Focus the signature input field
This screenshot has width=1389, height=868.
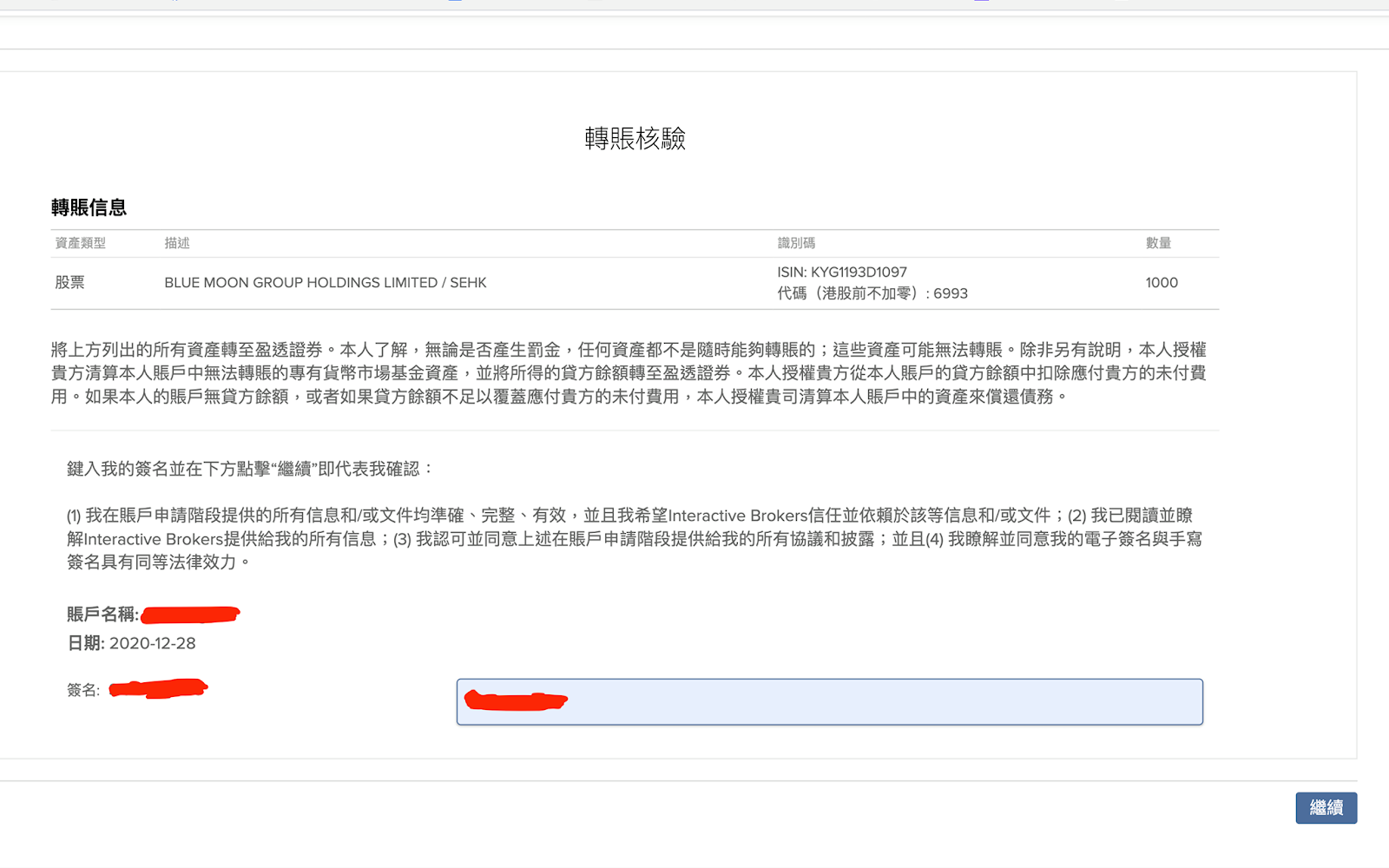(x=830, y=702)
